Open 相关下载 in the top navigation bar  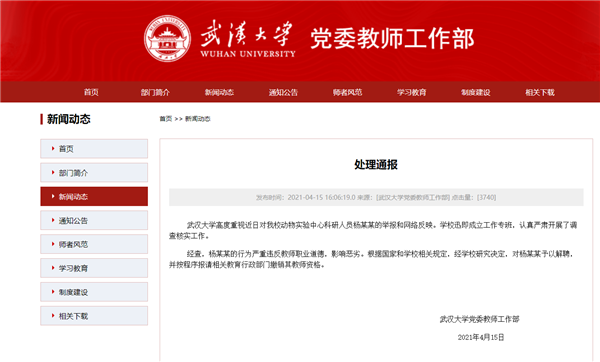pyautogui.click(x=540, y=92)
